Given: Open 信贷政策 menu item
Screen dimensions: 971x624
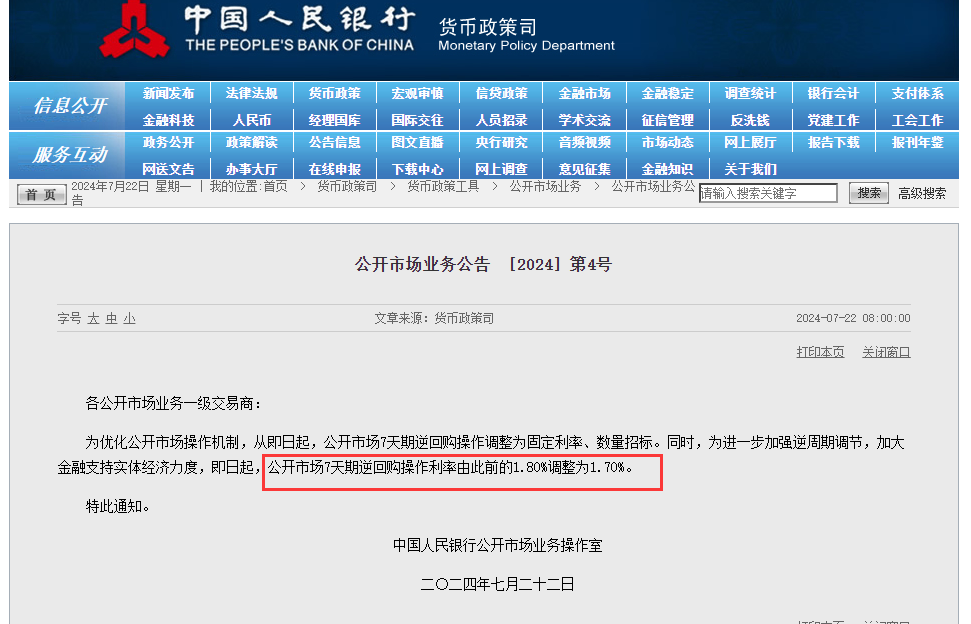Looking at the screenshot, I should point(502,93).
